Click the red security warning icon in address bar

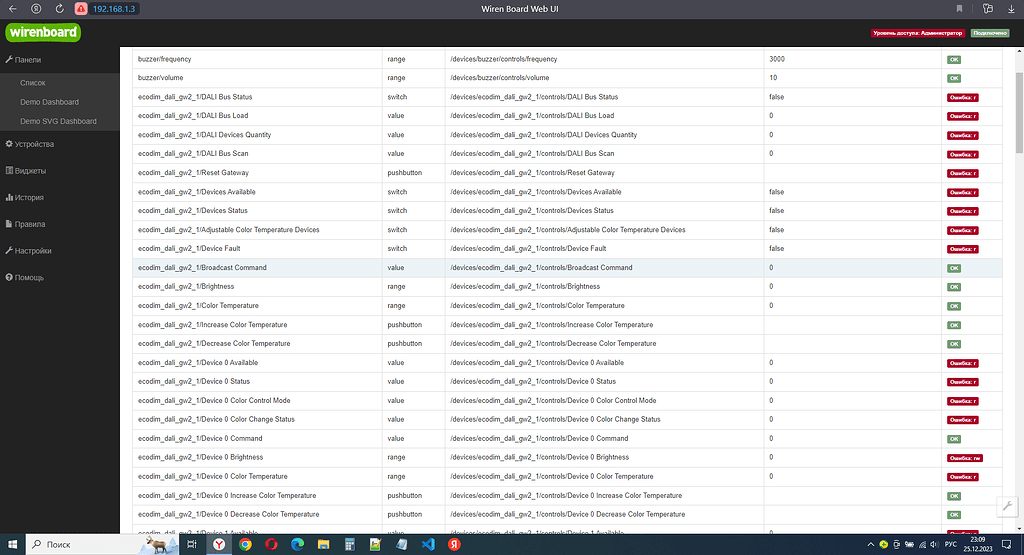click(x=81, y=8)
